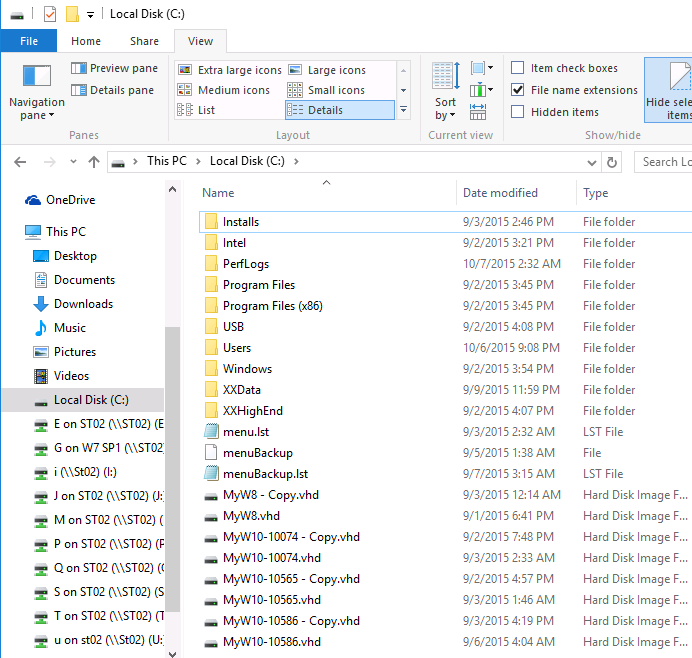Move the layout gallery down one row
Image resolution: width=692 pixels, height=658 pixels.
[403, 90]
